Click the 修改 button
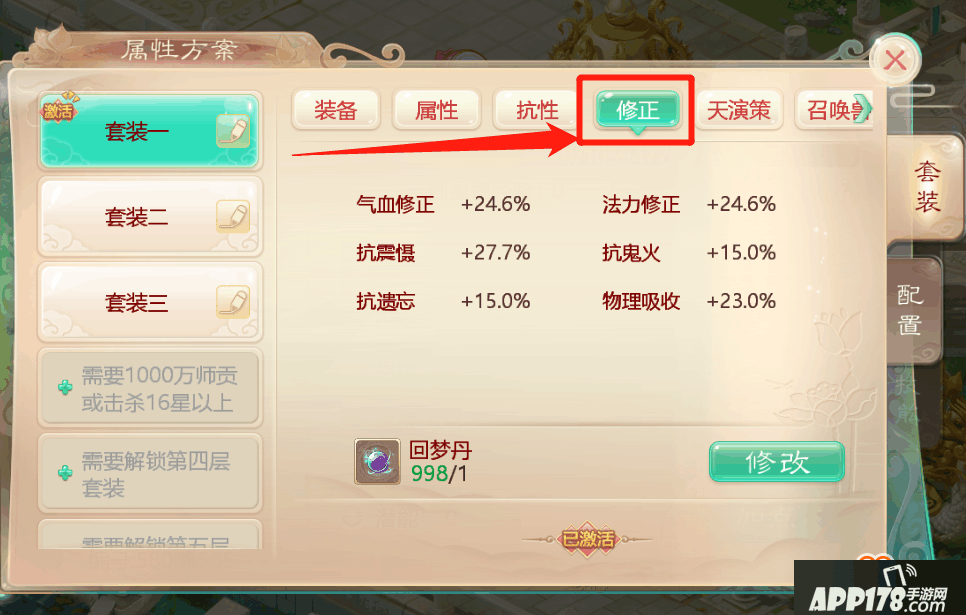The height and width of the screenshot is (615, 966). 776,462
